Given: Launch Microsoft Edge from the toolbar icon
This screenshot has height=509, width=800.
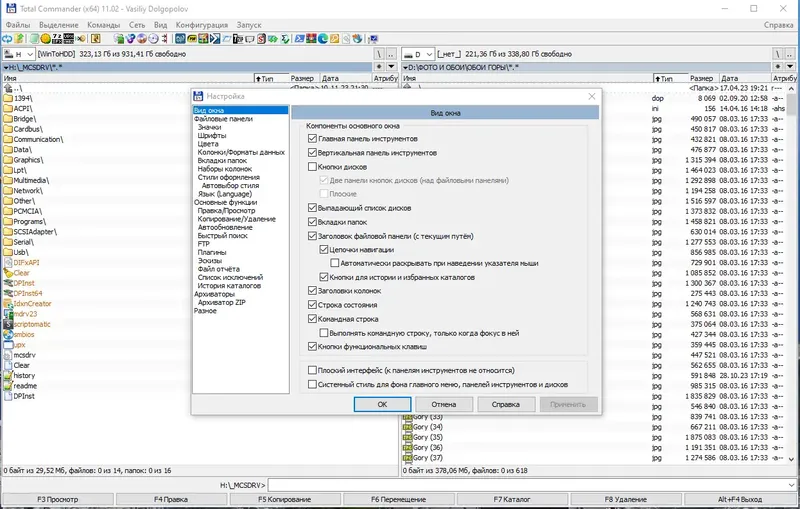Looking at the screenshot, I should 322,38.
